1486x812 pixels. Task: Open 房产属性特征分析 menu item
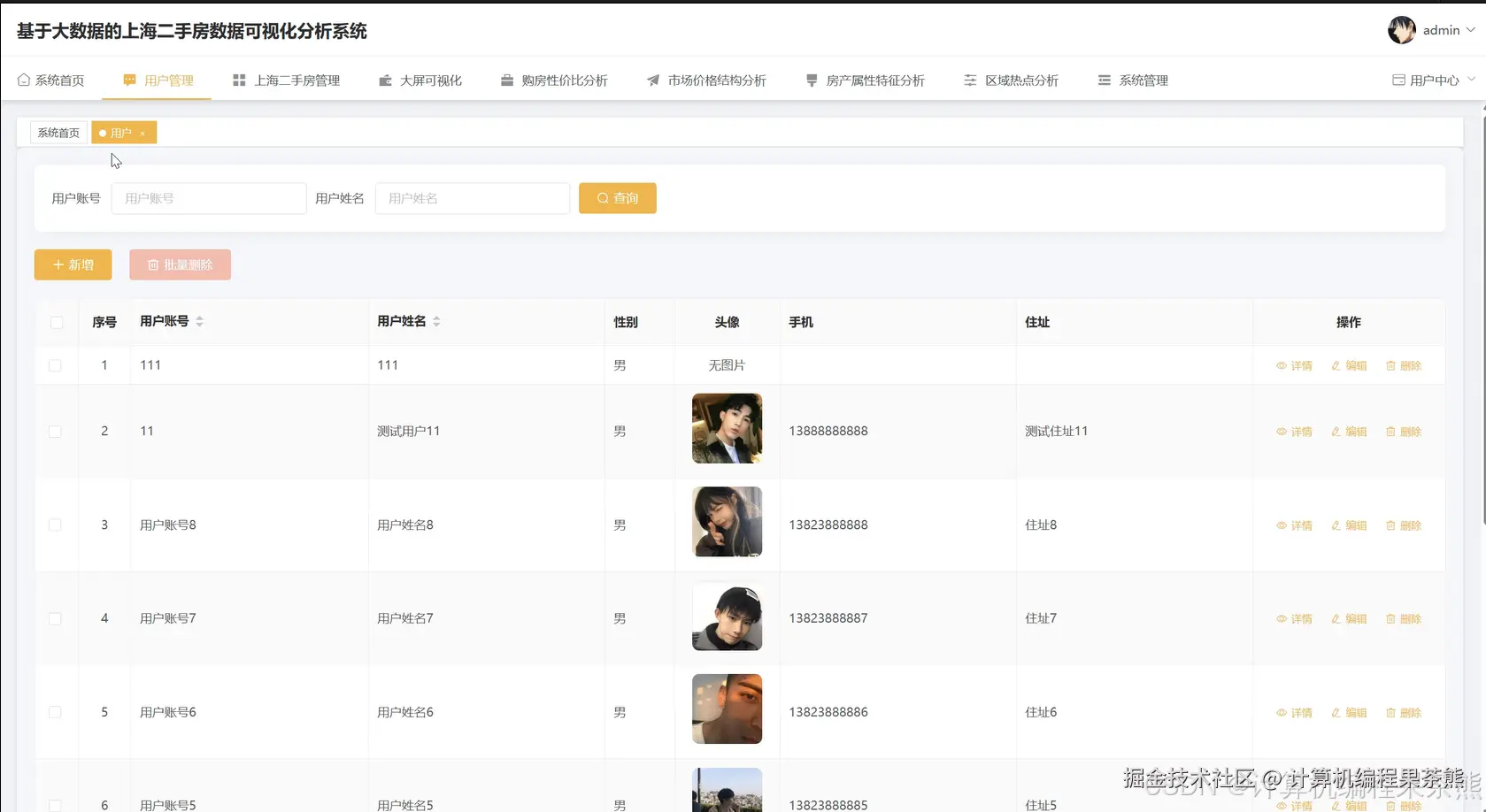click(865, 80)
